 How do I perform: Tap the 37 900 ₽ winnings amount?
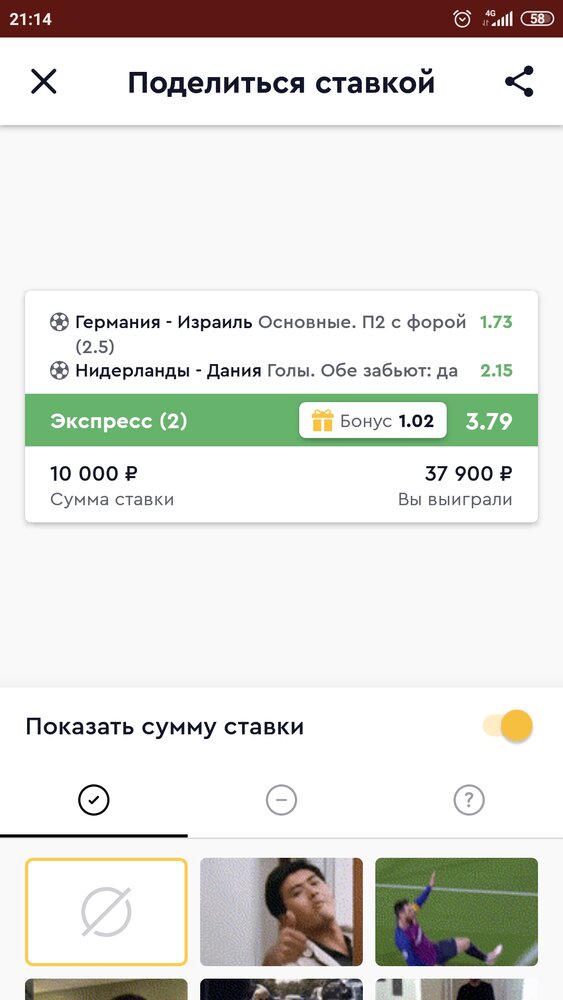coord(468,474)
